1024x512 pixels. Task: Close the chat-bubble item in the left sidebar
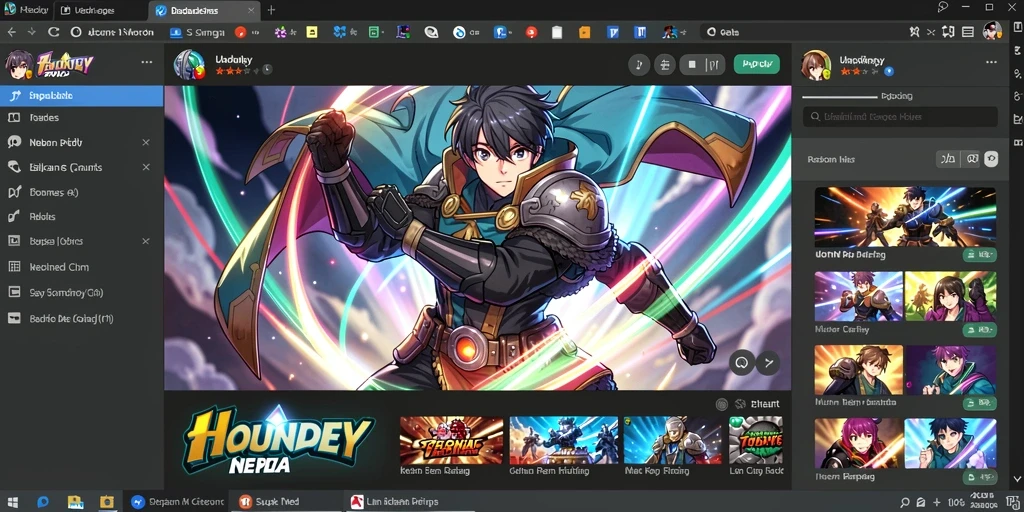pos(146,142)
